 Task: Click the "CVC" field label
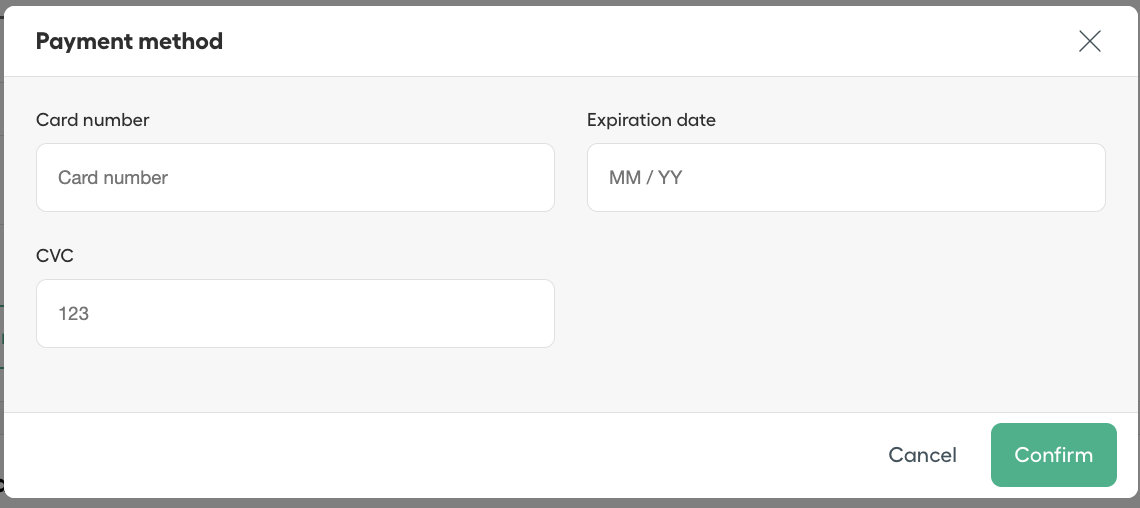click(x=55, y=256)
